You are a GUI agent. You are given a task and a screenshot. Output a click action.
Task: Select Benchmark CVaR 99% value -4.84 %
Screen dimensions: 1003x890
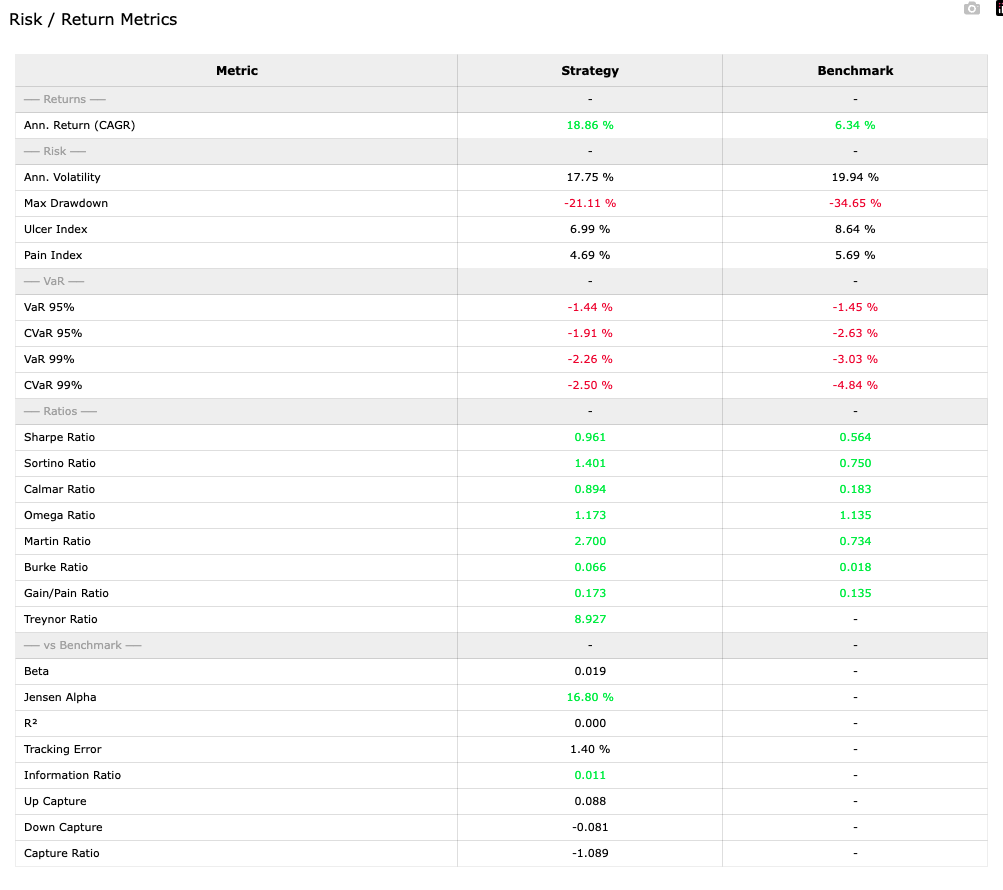[x=855, y=385]
